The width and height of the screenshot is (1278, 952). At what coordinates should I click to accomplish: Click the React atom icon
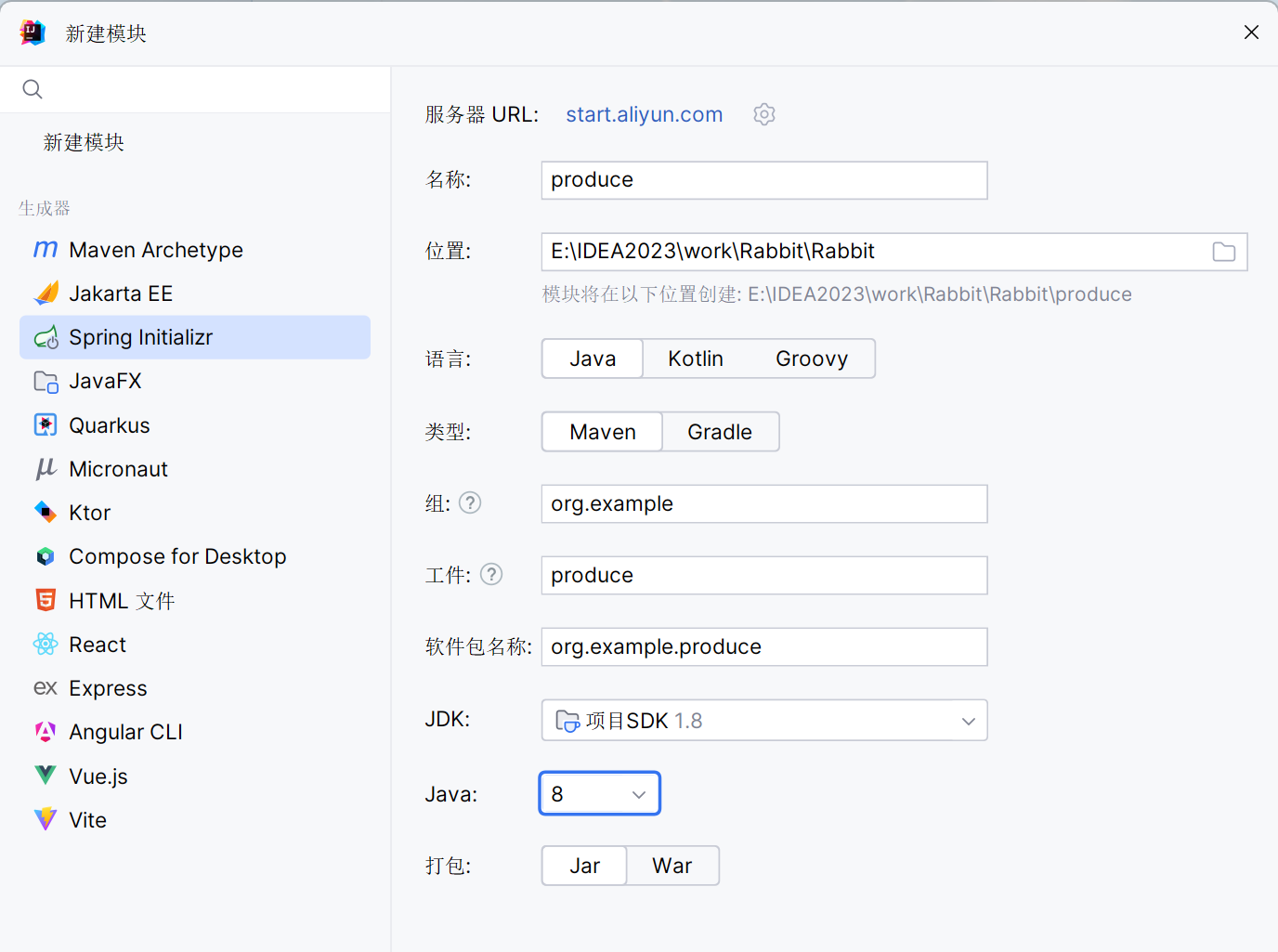(46, 644)
